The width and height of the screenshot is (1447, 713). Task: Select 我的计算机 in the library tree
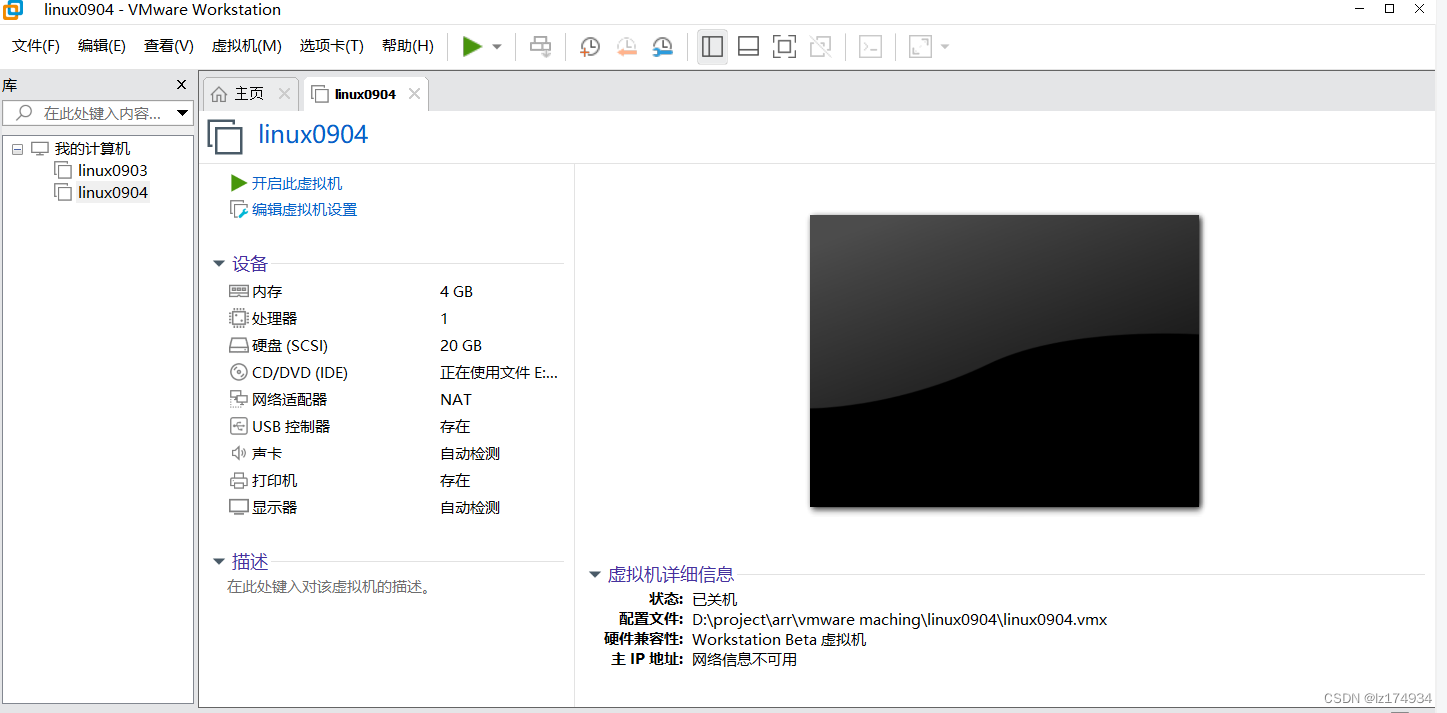click(92, 149)
